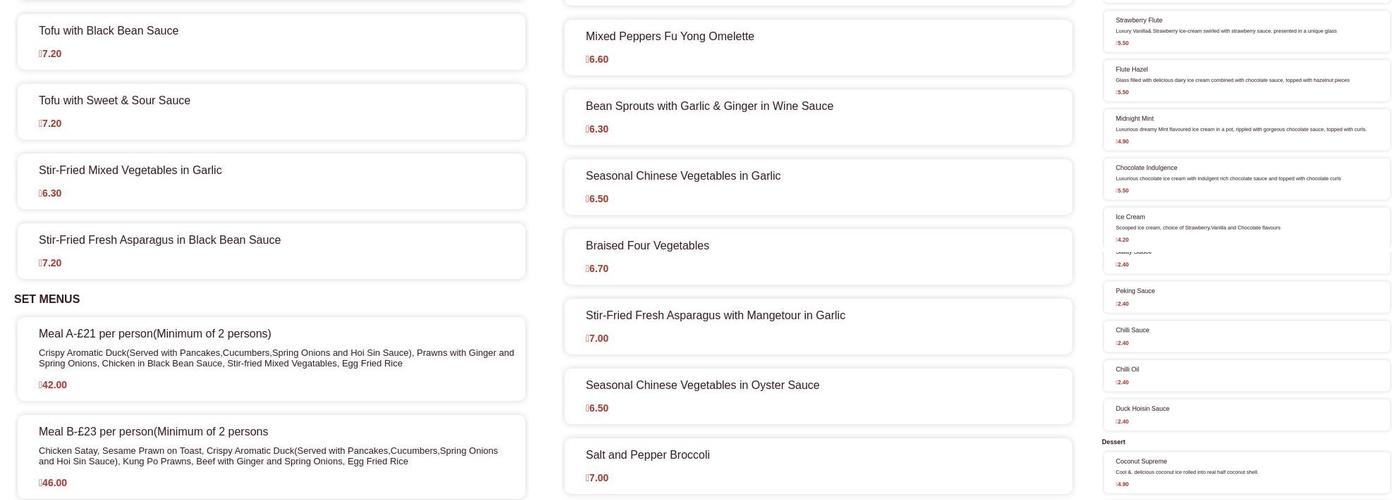Select the Chocolate Indulgence dessert
1400x500 pixels.
[1246, 179]
